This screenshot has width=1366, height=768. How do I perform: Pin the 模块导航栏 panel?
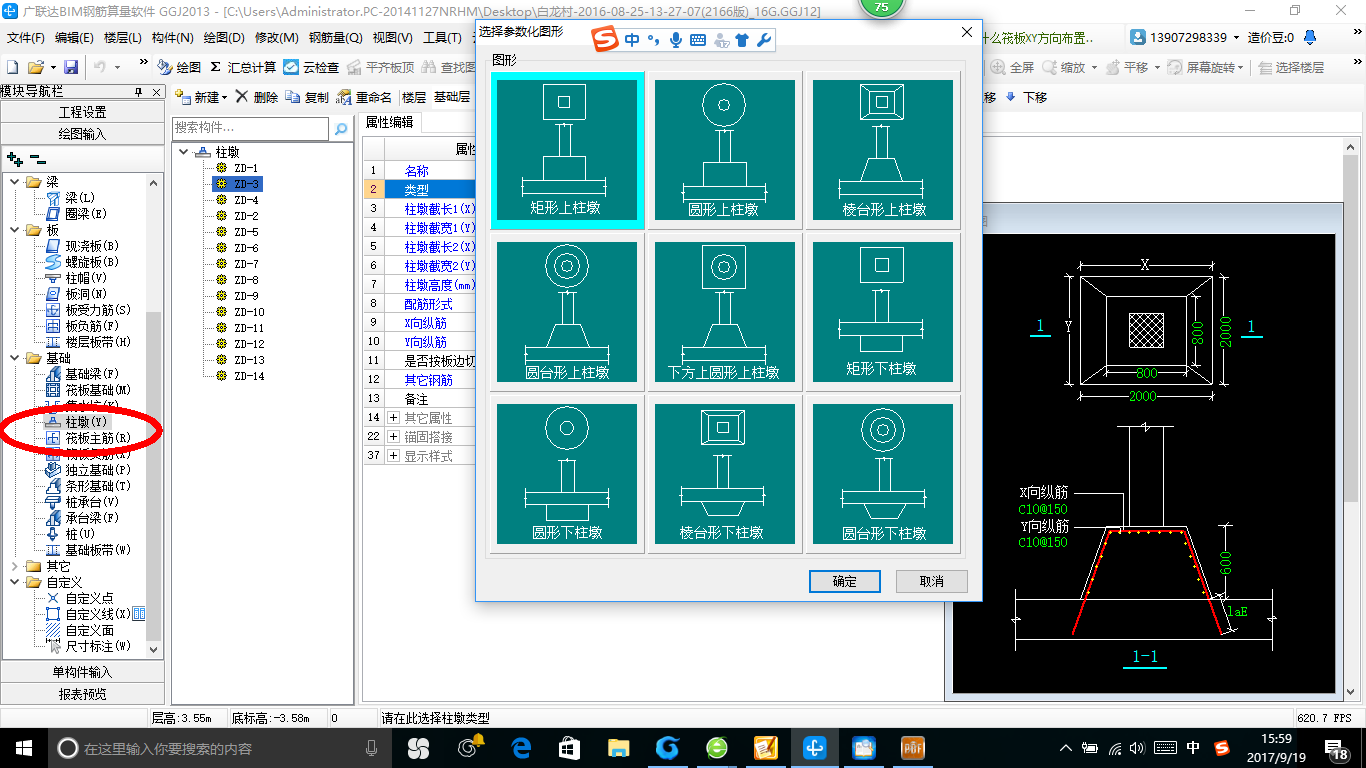click(140, 92)
